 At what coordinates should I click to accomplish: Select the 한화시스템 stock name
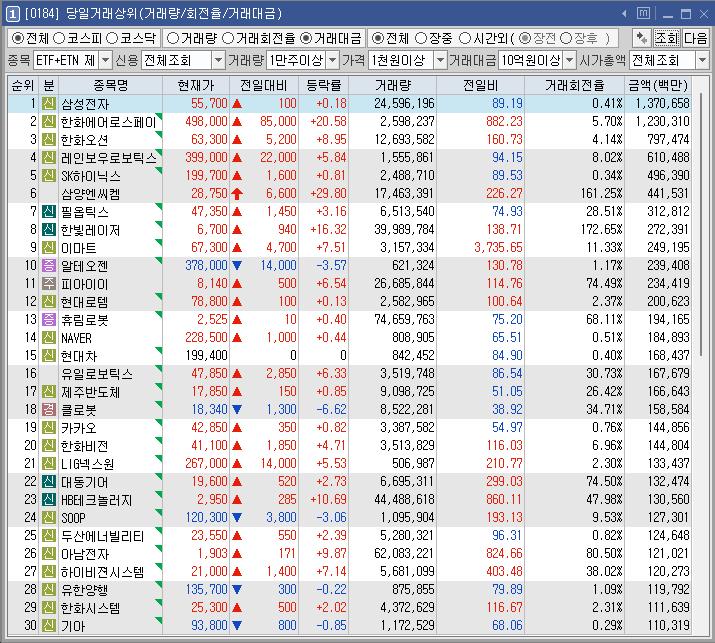(x=90, y=608)
